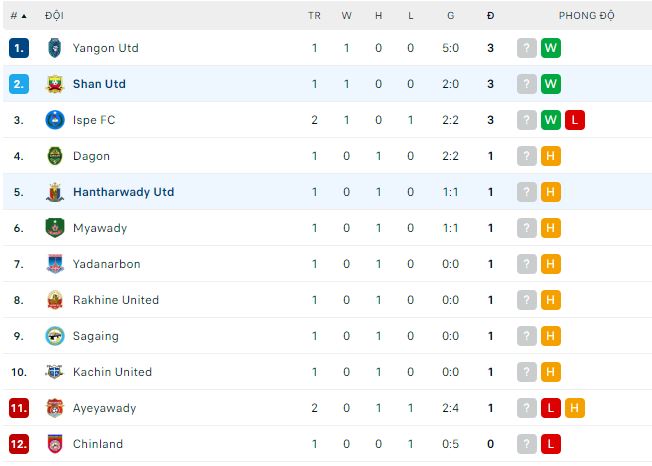The image size is (652, 466).
Task: Click the Dagon team crest
Action: (x=54, y=156)
